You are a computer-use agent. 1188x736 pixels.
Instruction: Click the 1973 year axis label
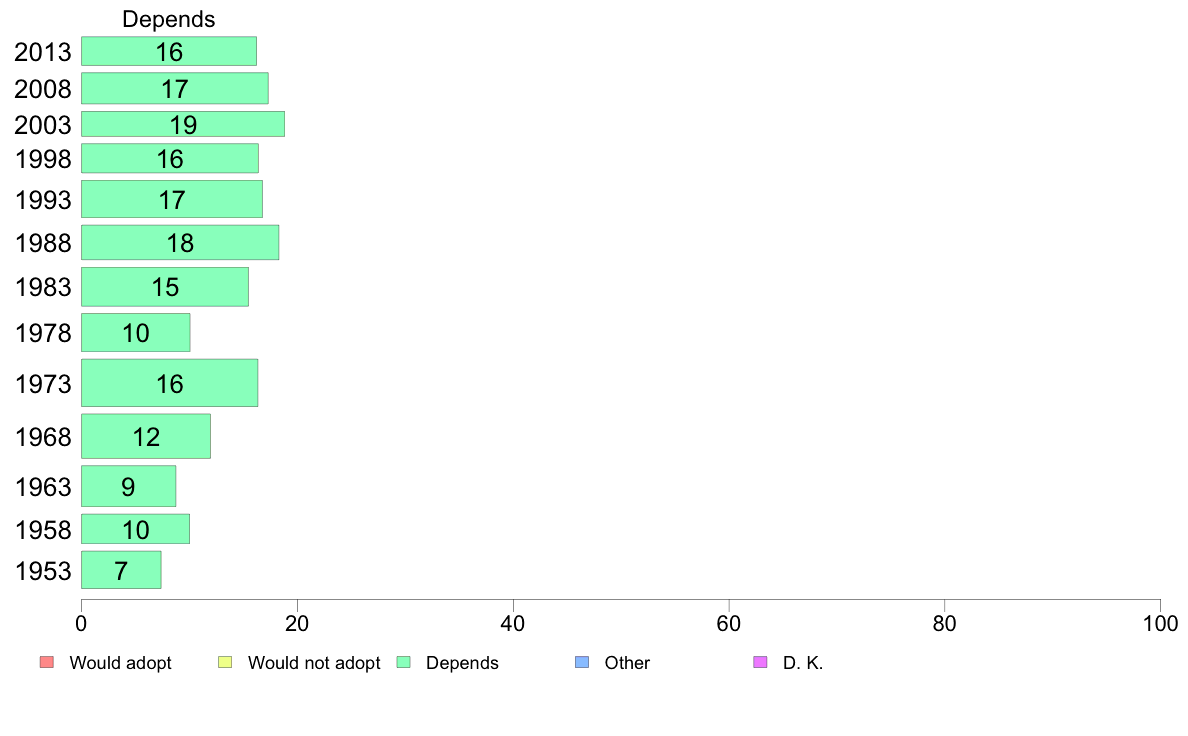point(43,384)
